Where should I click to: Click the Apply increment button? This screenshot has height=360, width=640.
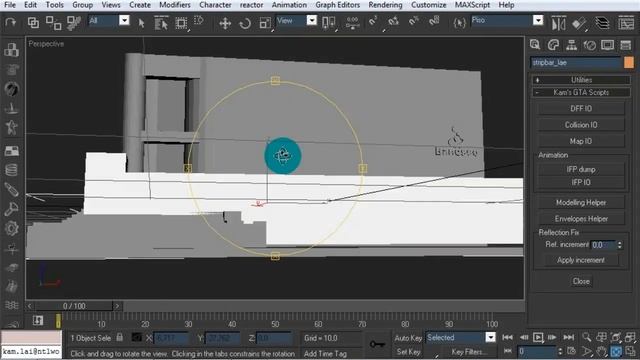pos(581,260)
